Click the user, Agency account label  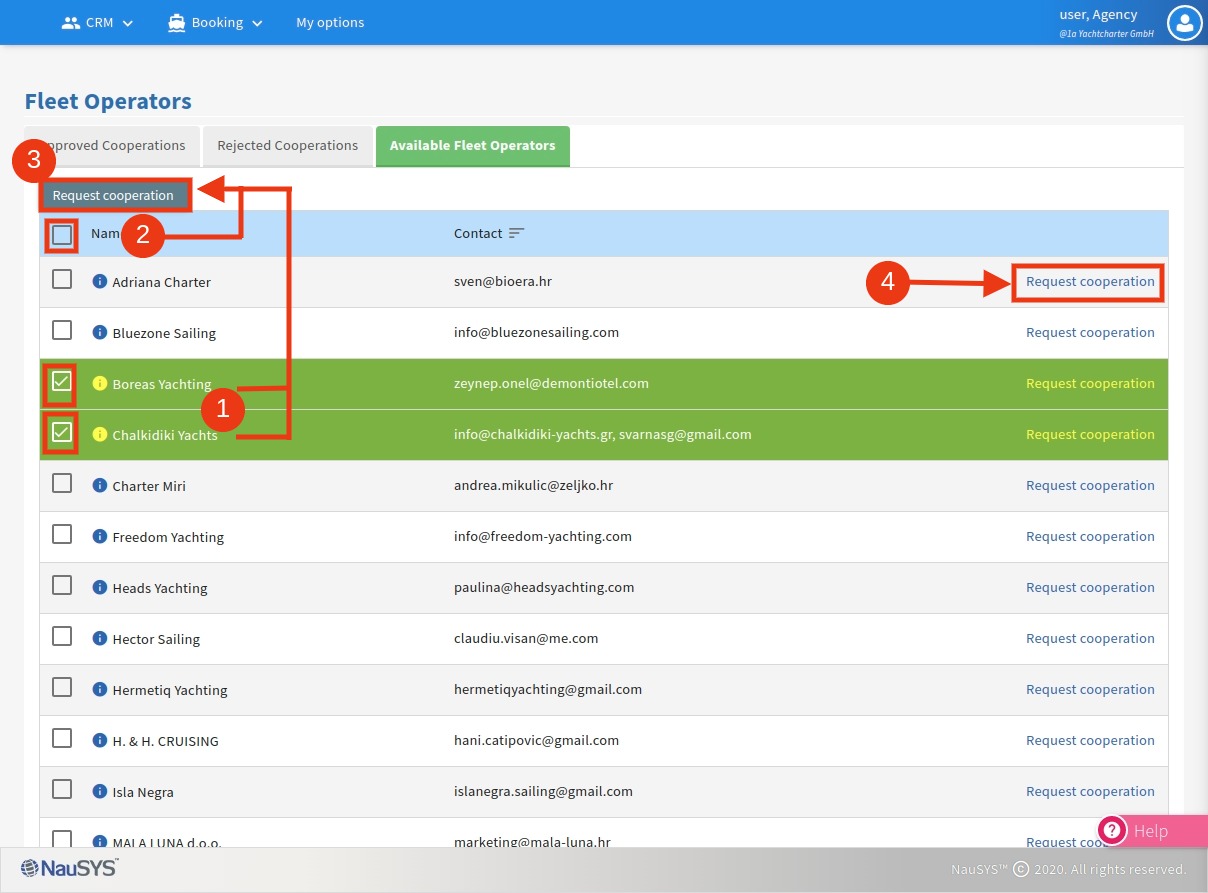[1098, 15]
